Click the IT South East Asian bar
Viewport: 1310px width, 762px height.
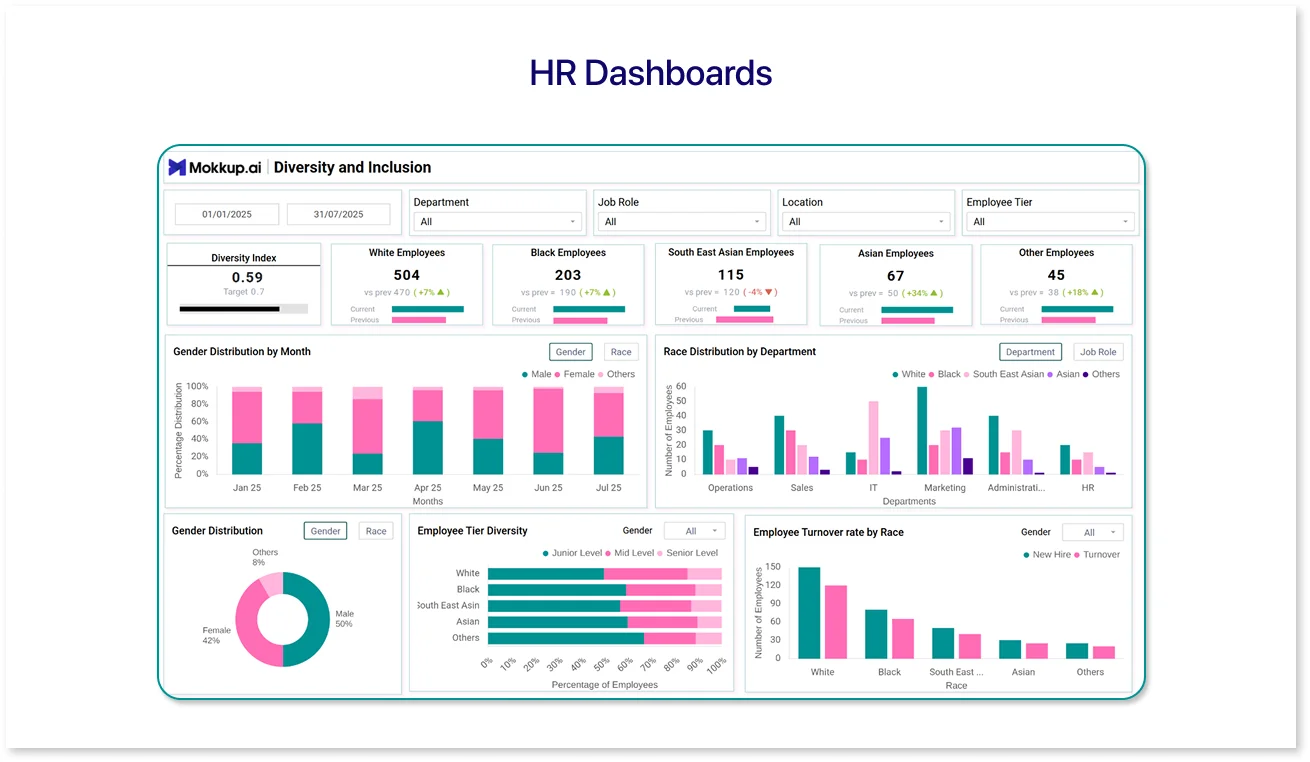coord(874,438)
